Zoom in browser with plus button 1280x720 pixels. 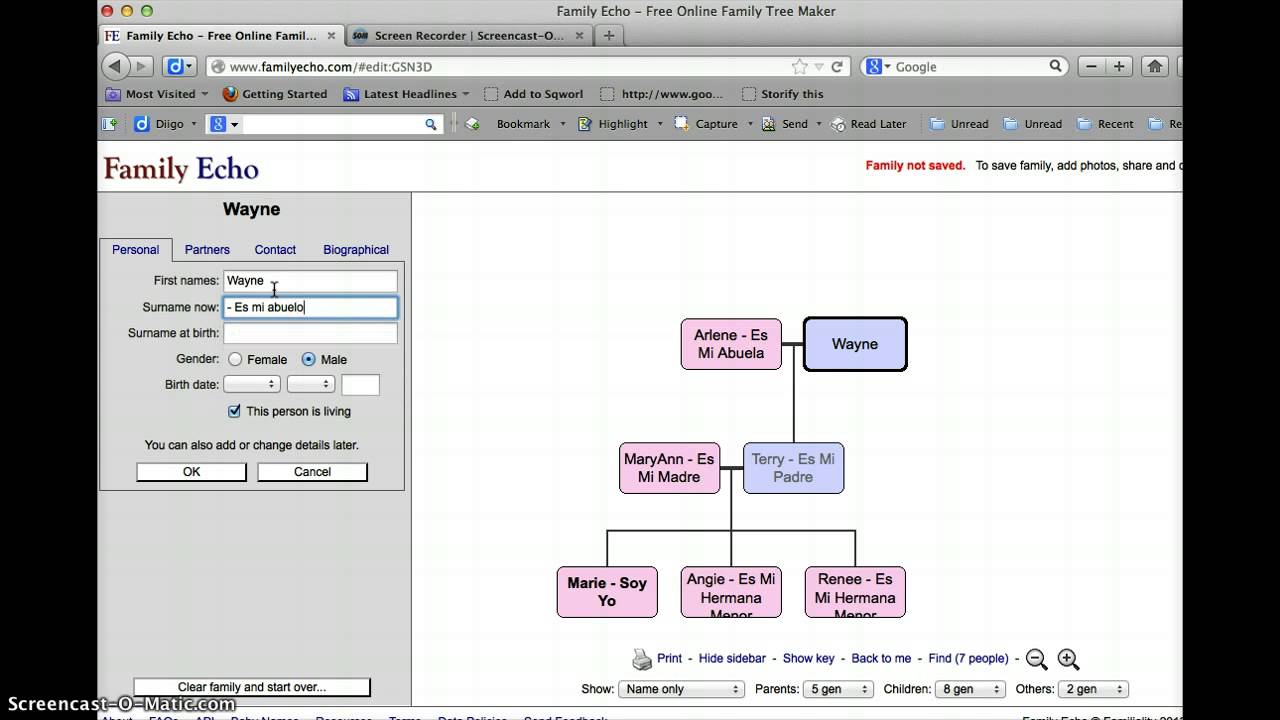[x=1119, y=66]
